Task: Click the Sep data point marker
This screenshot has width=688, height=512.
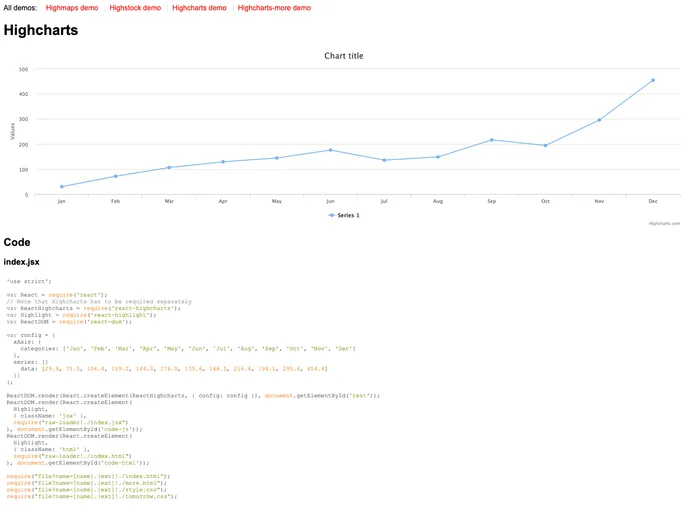Action: point(492,140)
